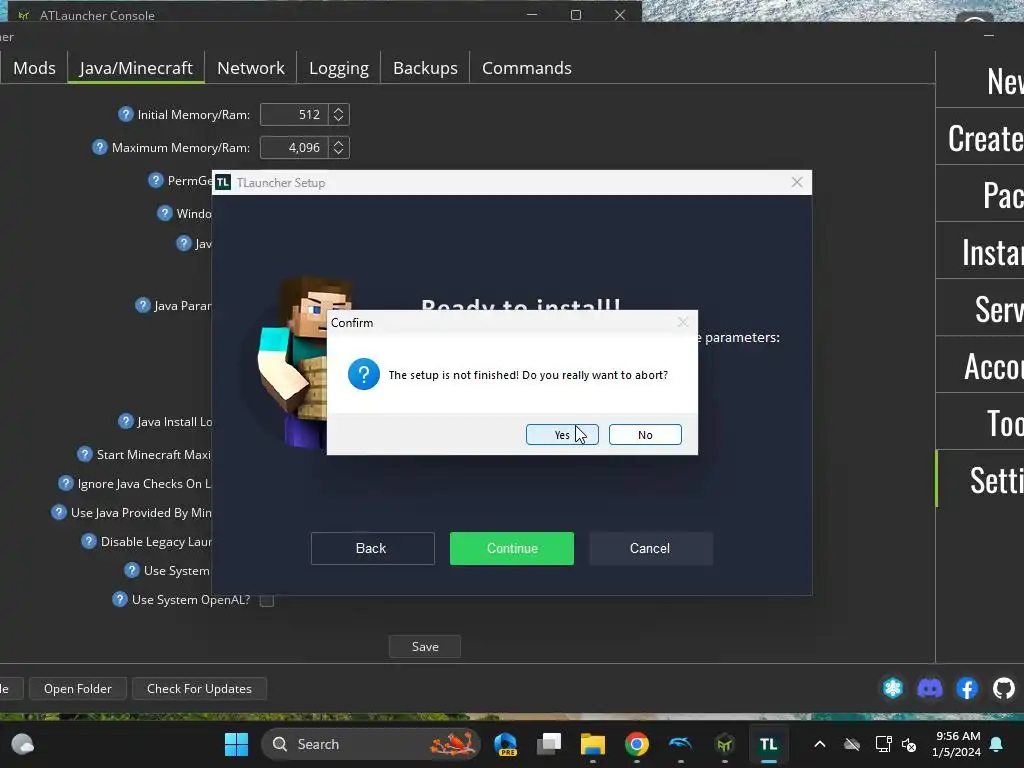The image size is (1024, 768).
Task: Click the Window size help icon
Action: 165,213
